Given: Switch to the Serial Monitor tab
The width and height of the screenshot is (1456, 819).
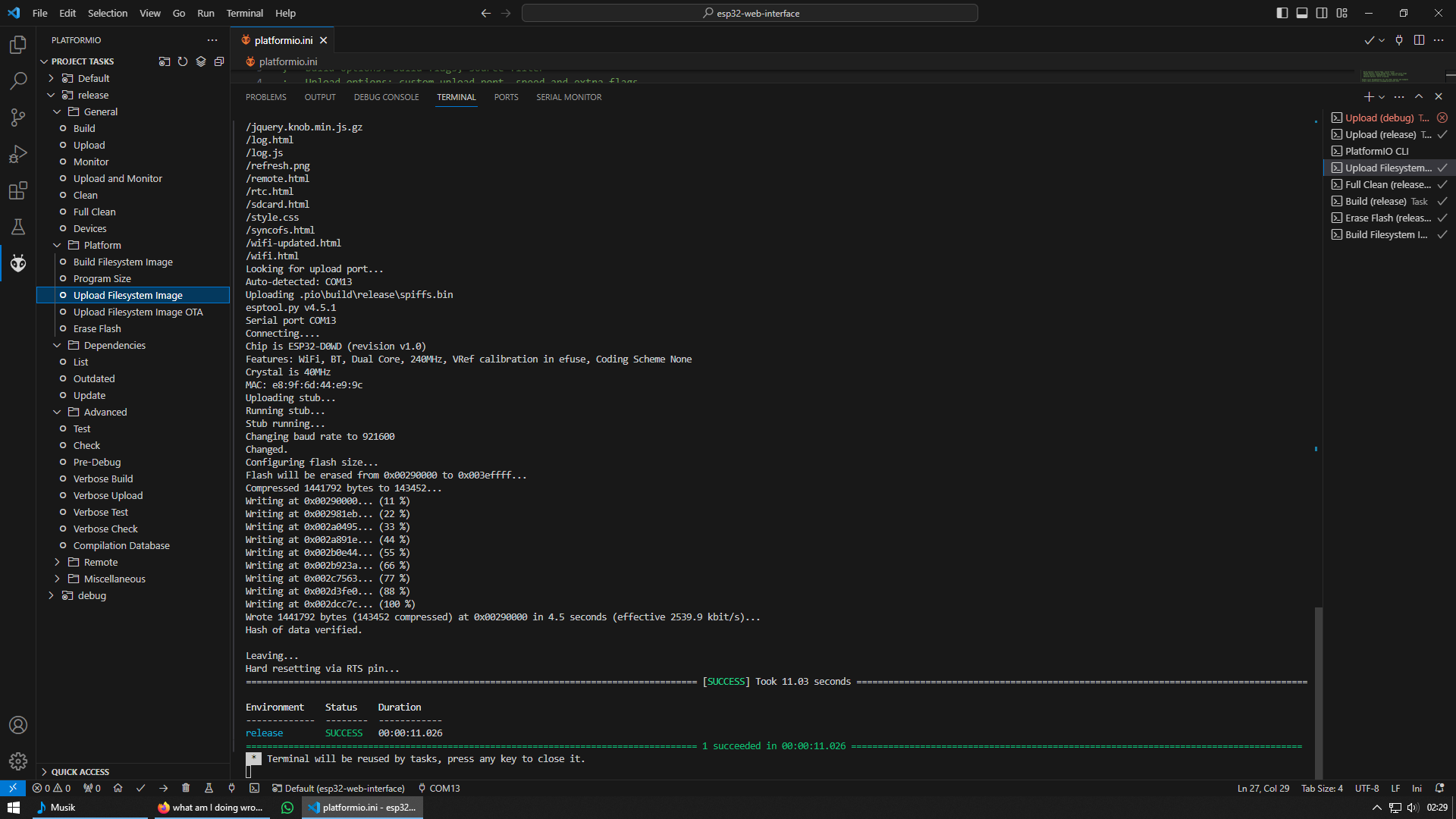Looking at the screenshot, I should click(x=569, y=97).
